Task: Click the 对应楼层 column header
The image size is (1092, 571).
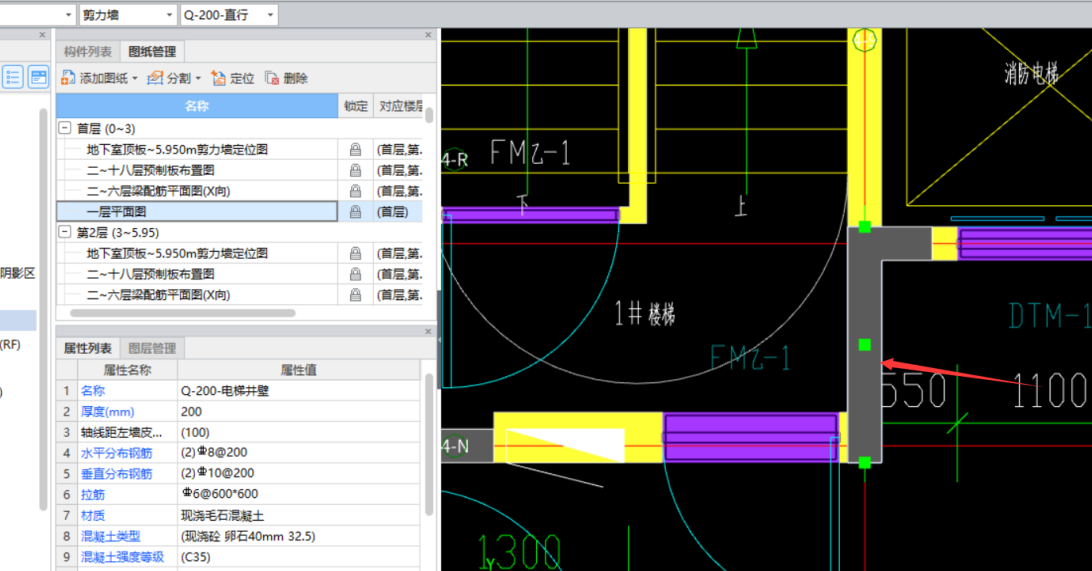Action: point(399,106)
